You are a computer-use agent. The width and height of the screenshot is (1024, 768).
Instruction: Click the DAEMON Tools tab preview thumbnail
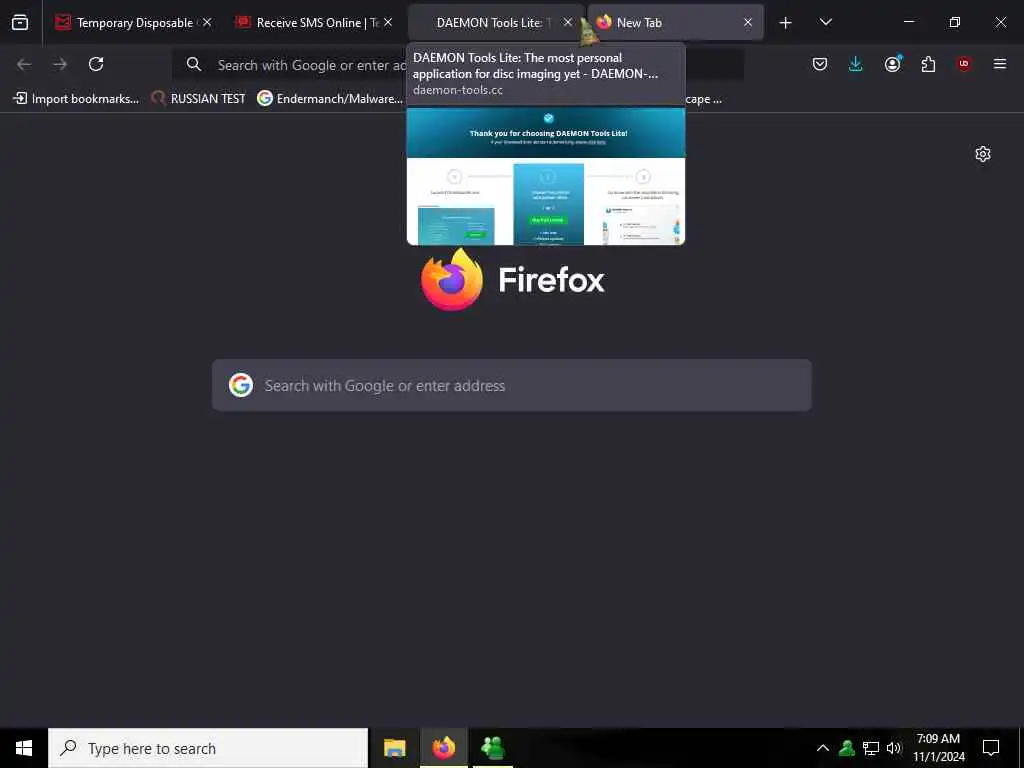click(x=546, y=176)
